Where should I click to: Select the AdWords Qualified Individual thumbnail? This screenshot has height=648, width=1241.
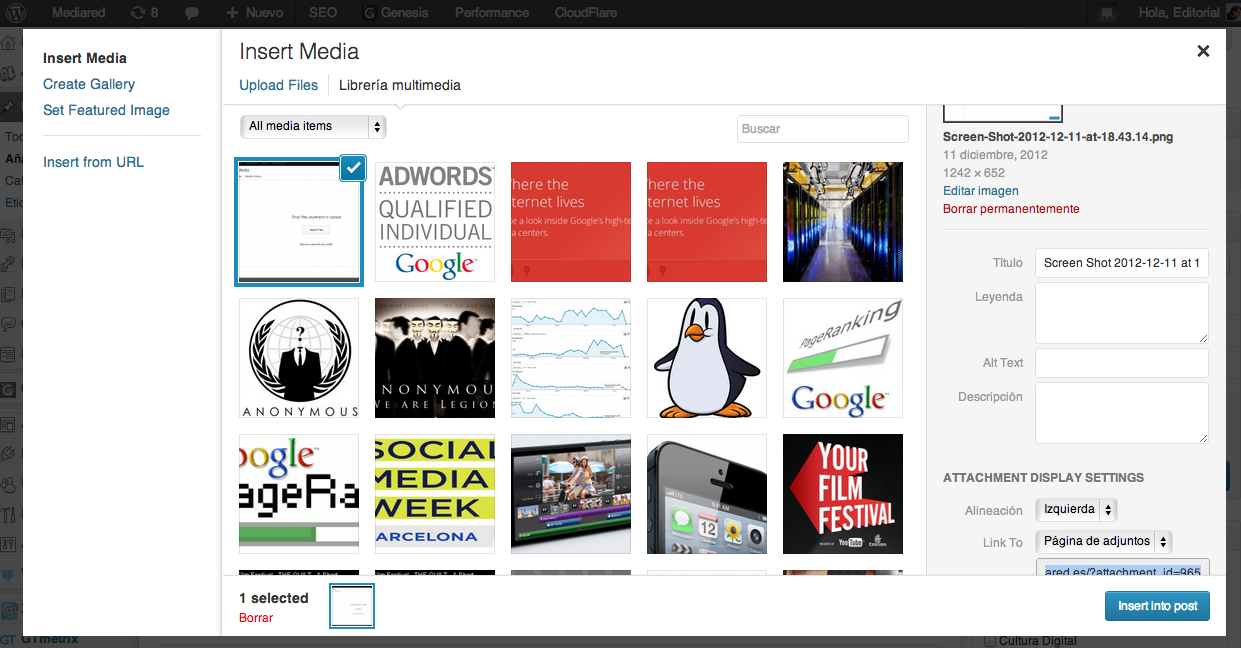click(x=435, y=222)
